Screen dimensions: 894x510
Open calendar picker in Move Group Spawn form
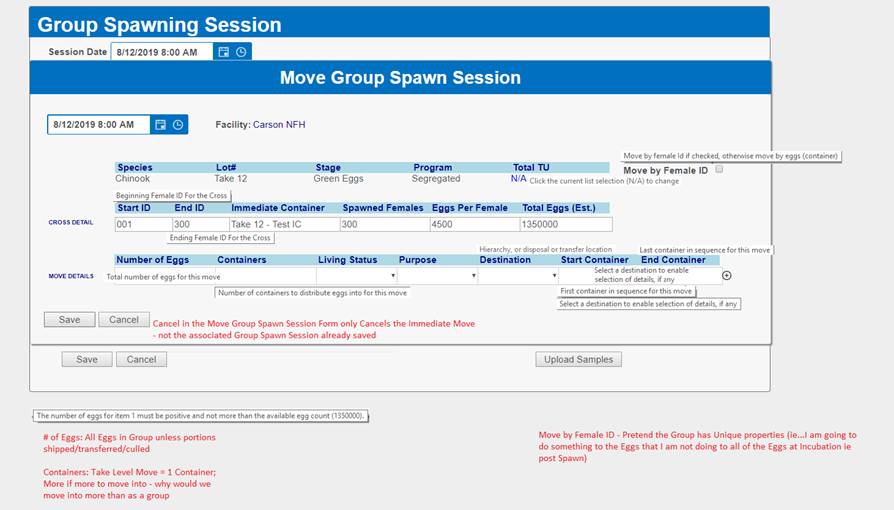pyautogui.click(x=159, y=125)
